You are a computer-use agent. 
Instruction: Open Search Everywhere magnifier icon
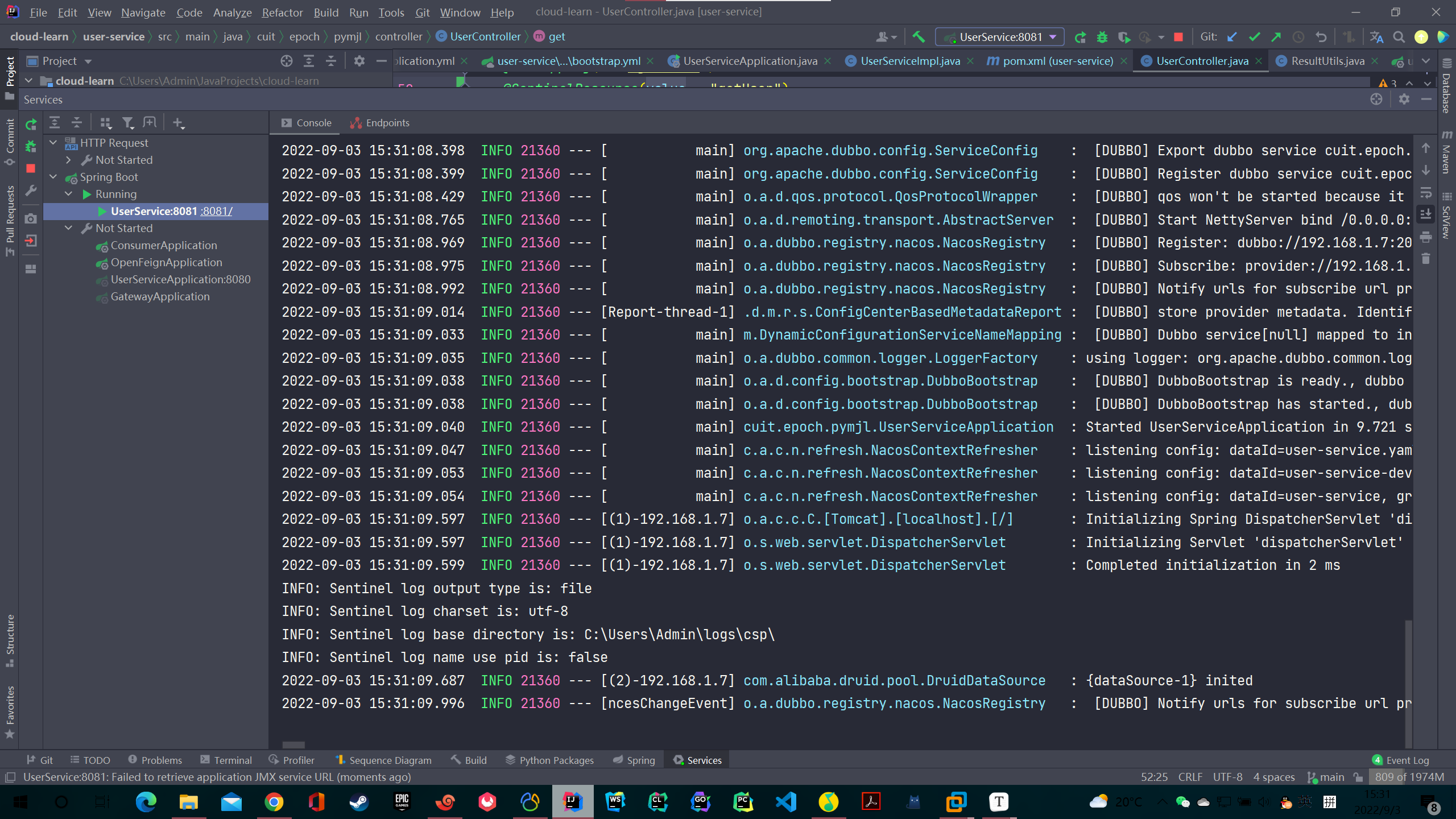(x=1399, y=37)
